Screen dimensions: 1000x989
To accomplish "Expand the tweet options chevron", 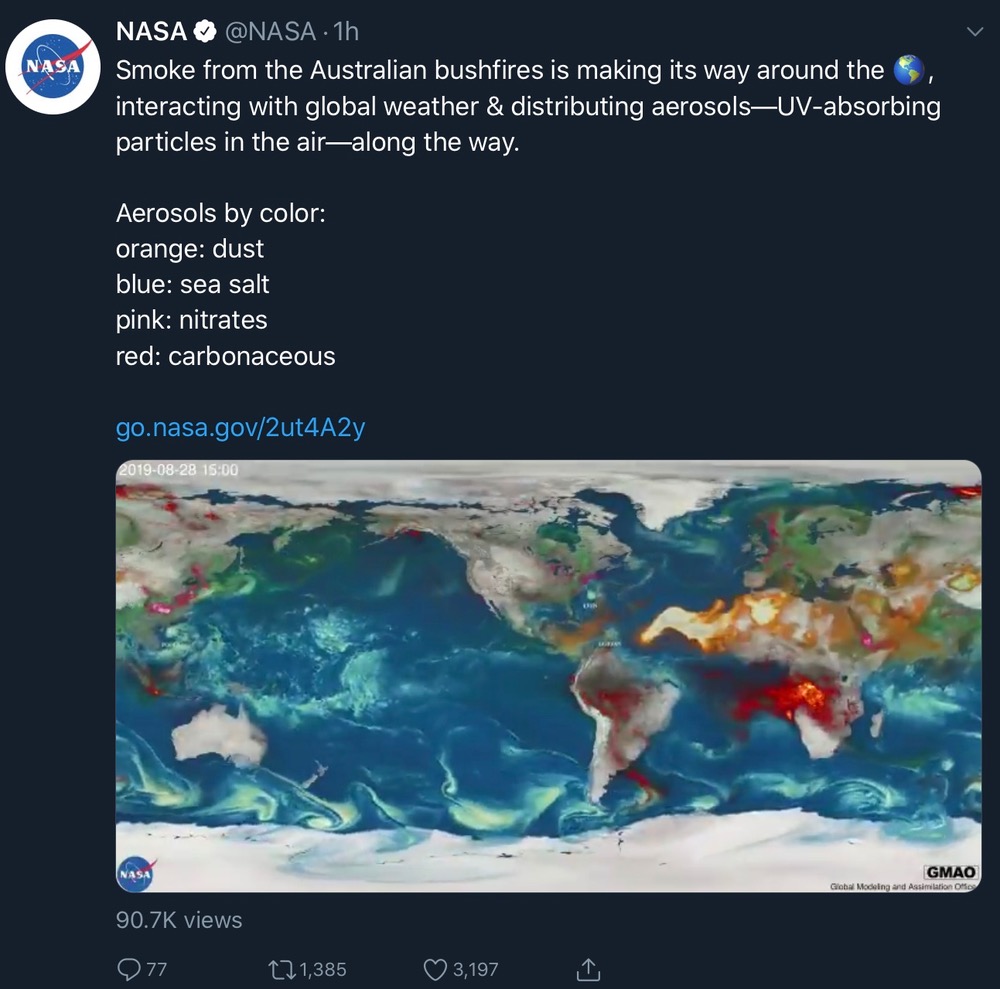I will pos(976,33).
